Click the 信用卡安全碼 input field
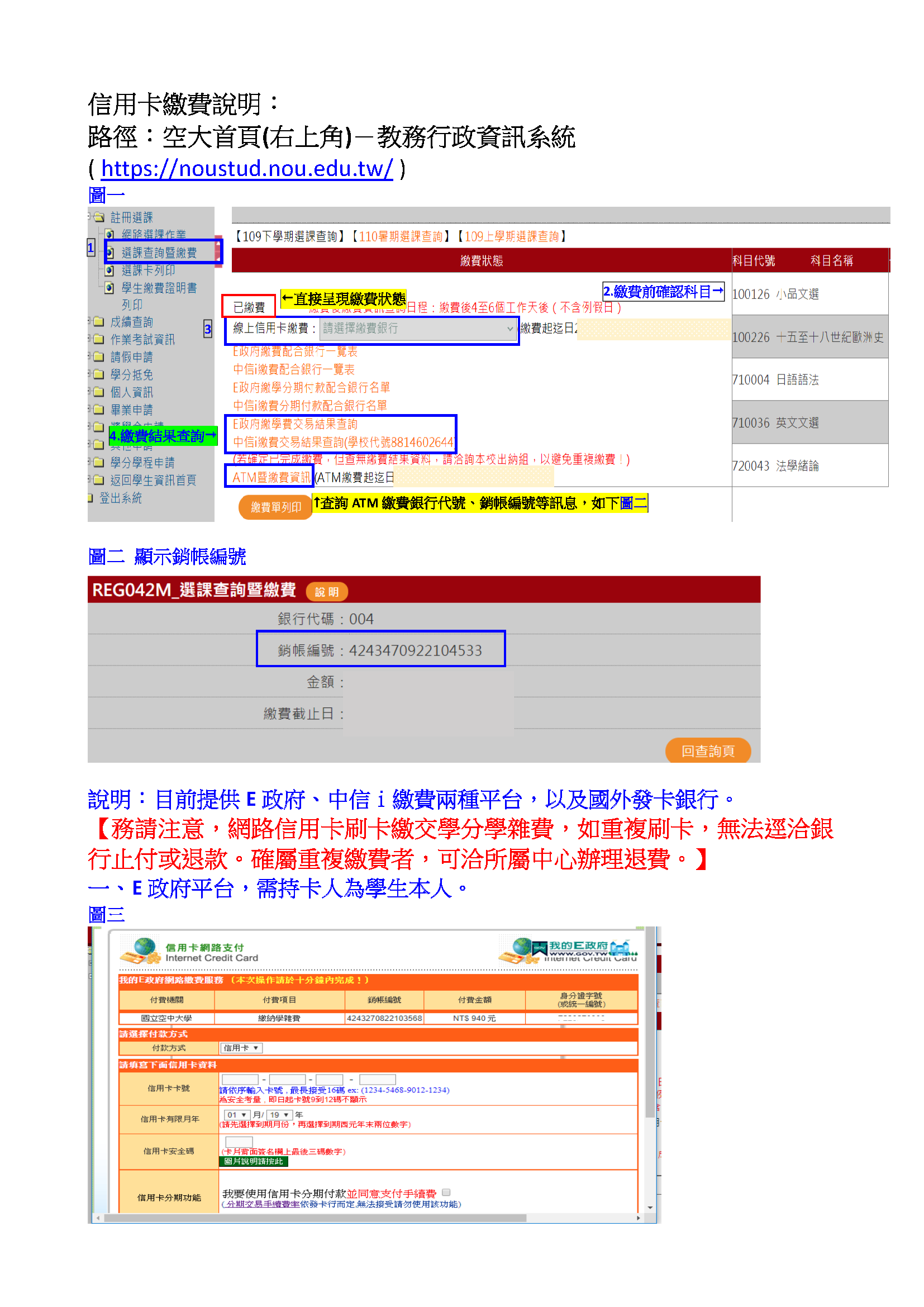Viewport: 924px width, 1307px height. 239,1142
